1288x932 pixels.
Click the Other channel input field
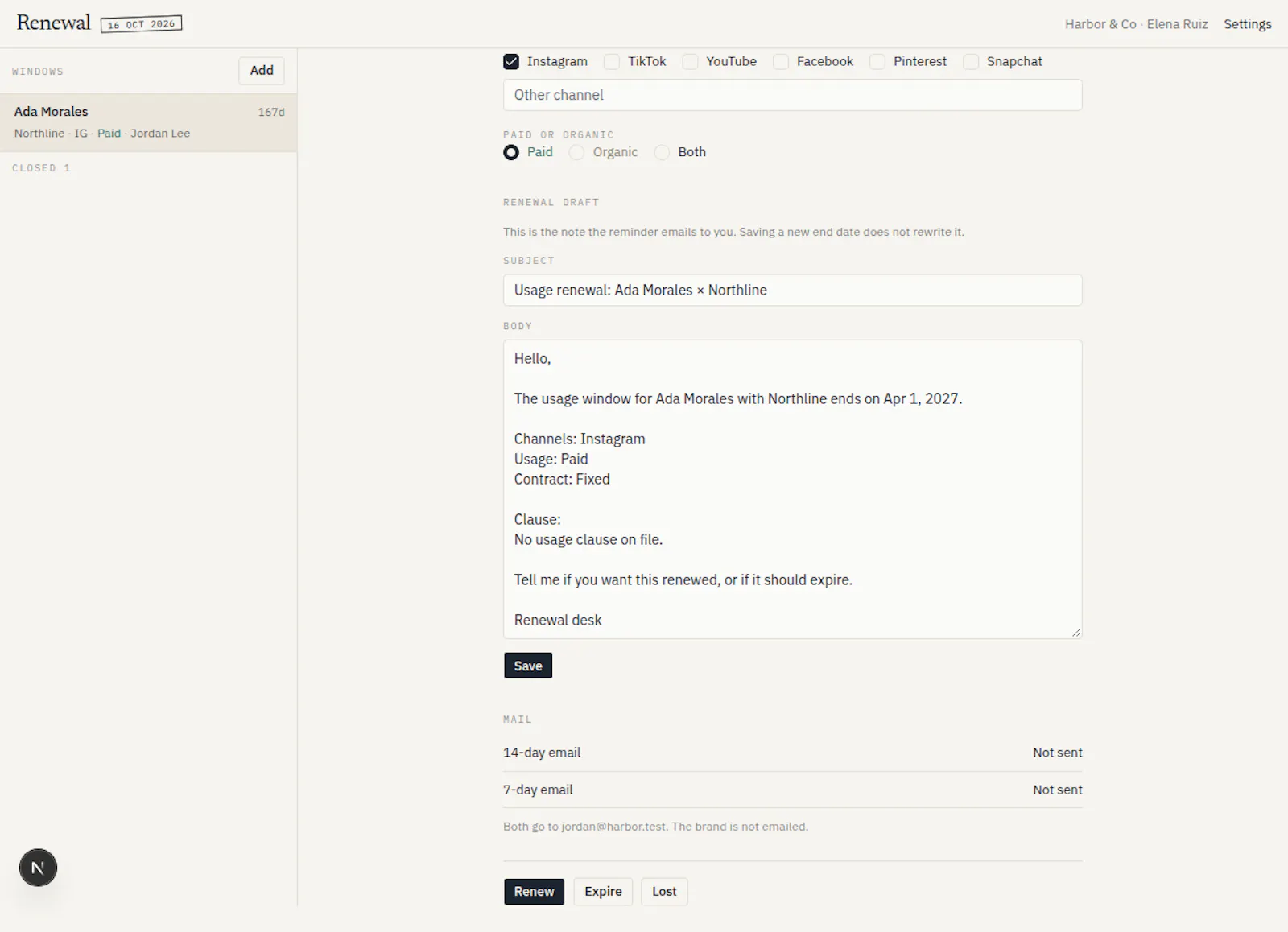pos(792,95)
